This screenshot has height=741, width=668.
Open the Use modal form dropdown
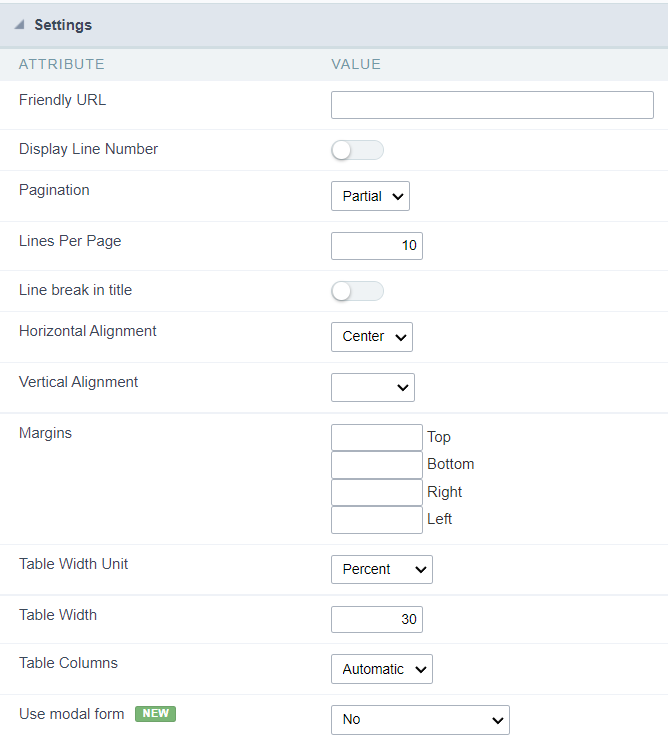[420, 719]
